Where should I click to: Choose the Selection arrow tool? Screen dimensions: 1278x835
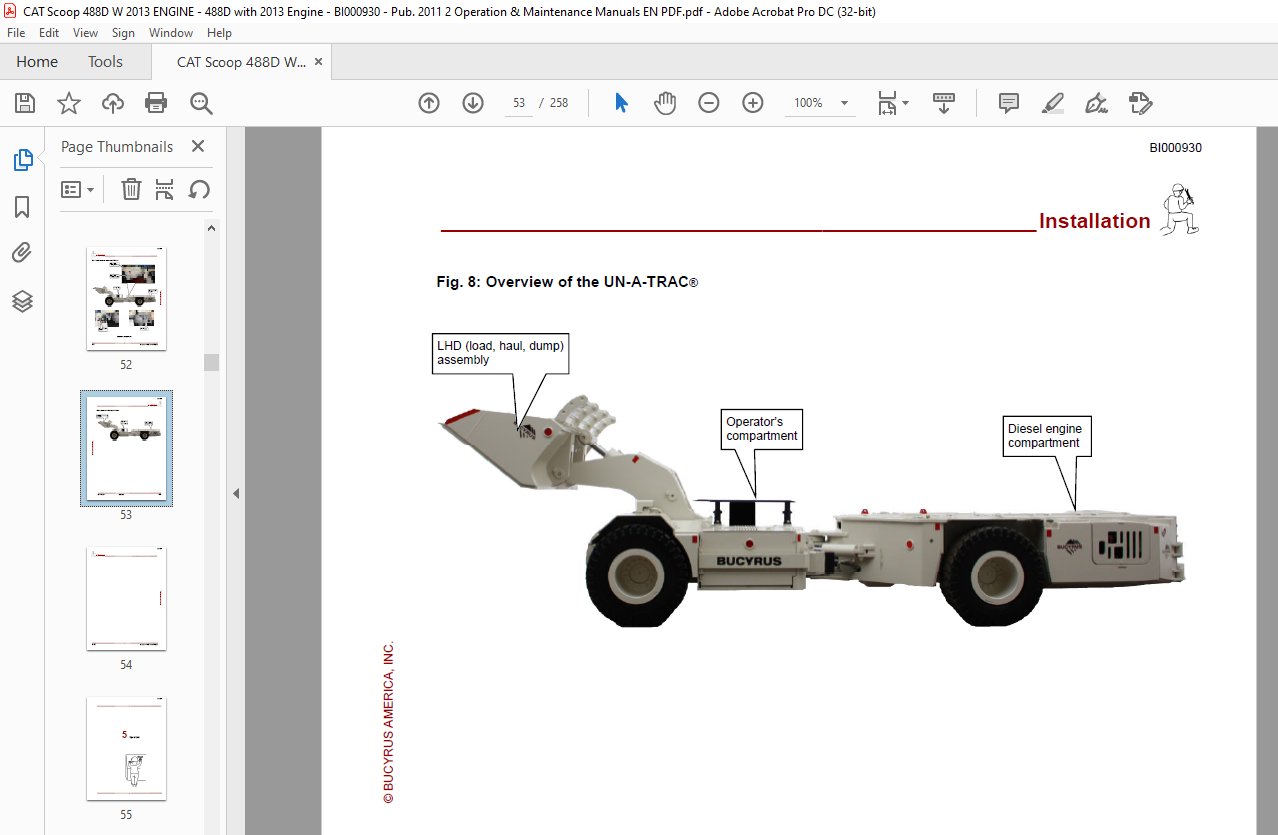tap(621, 103)
